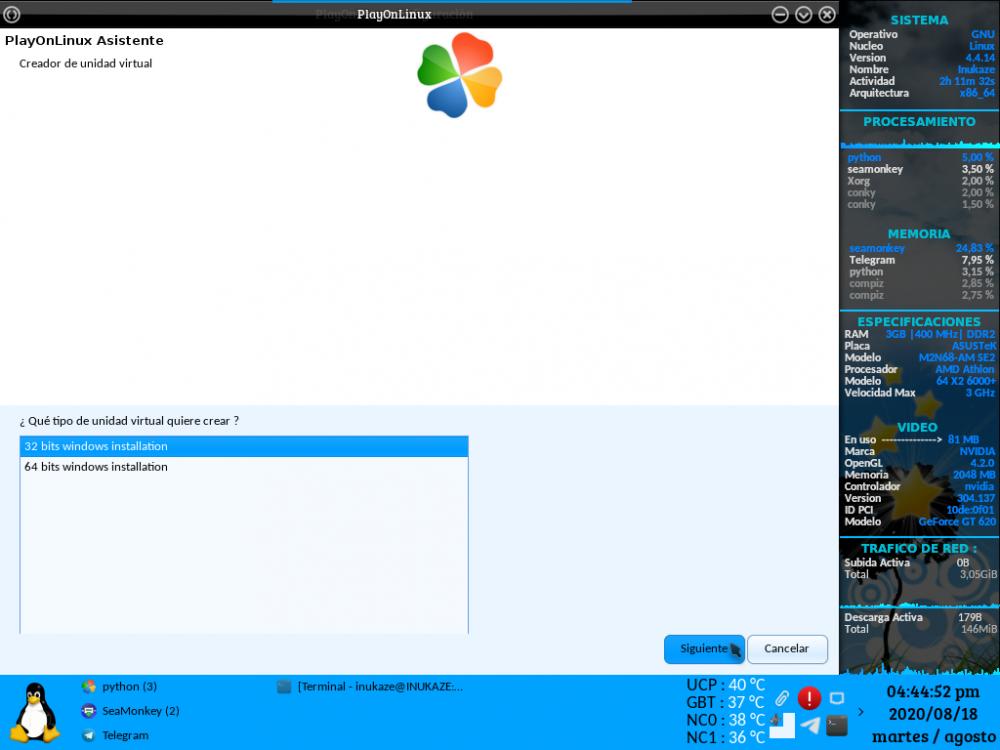Open the Telegram paper-plane tray icon

click(810, 725)
